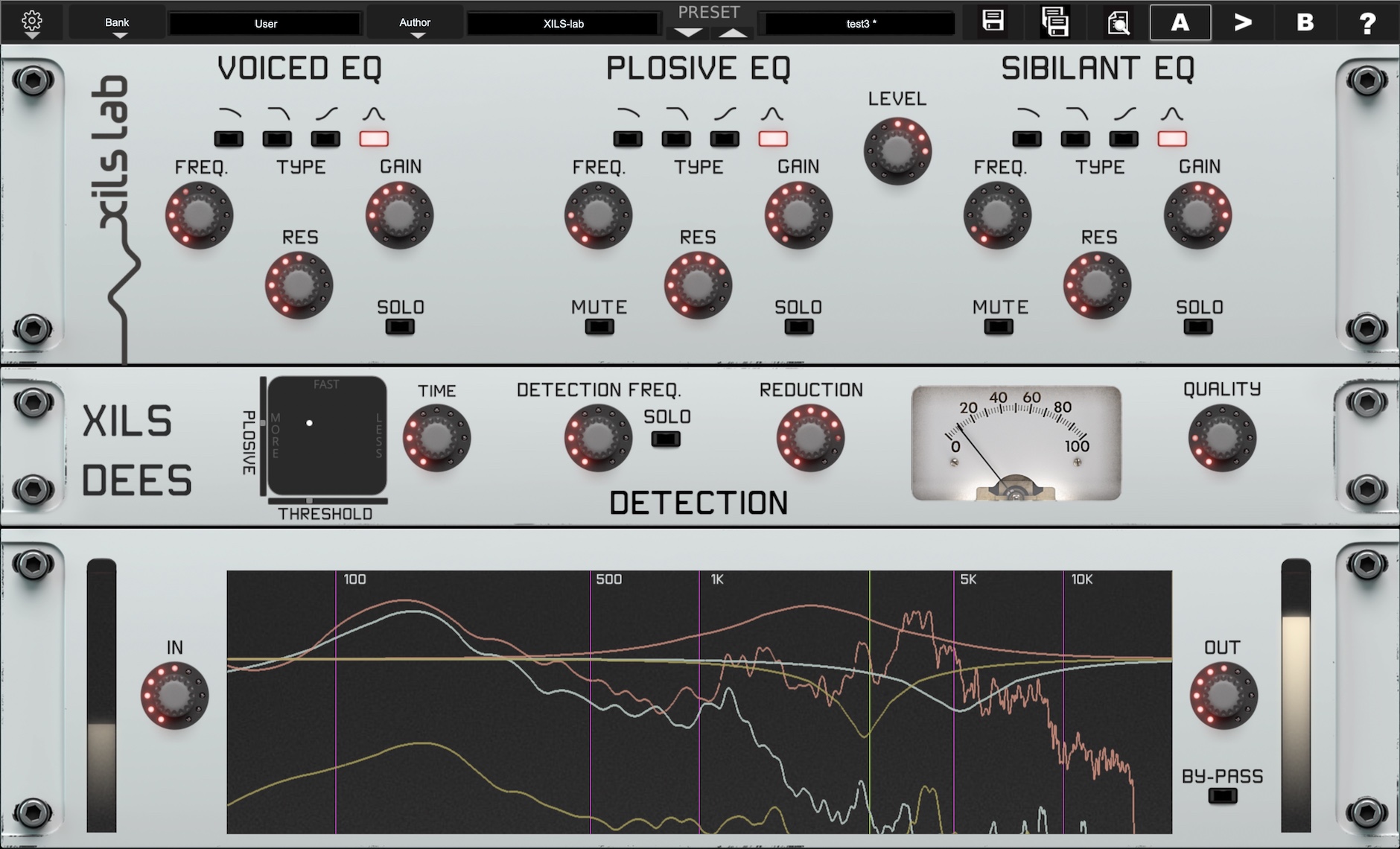Select the high shelf type in Sibilant EQ

pos(1124,139)
